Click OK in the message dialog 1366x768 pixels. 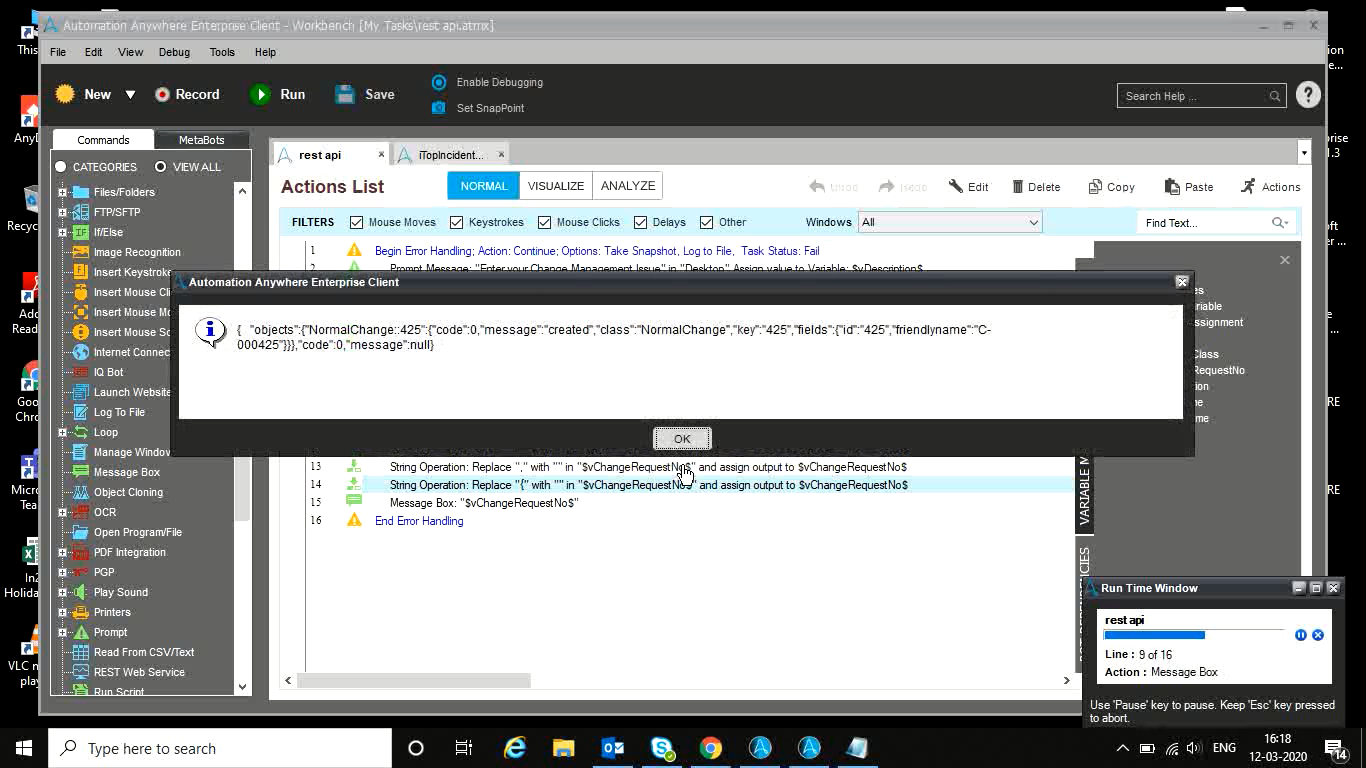[x=682, y=439]
